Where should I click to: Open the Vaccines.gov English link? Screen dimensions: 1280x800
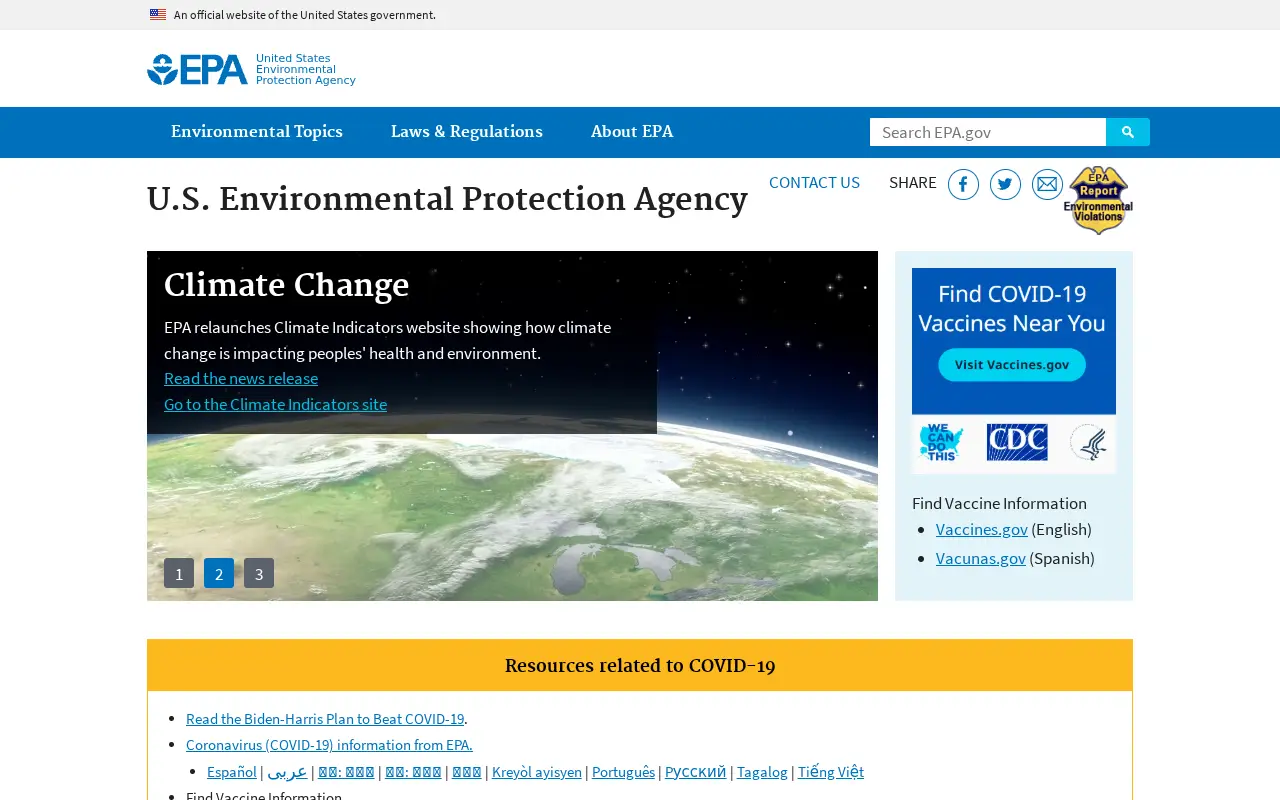point(982,529)
